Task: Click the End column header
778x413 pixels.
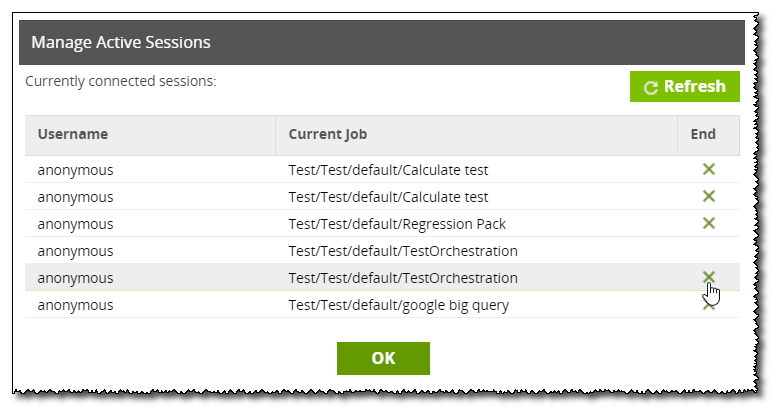Action: pos(703,134)
